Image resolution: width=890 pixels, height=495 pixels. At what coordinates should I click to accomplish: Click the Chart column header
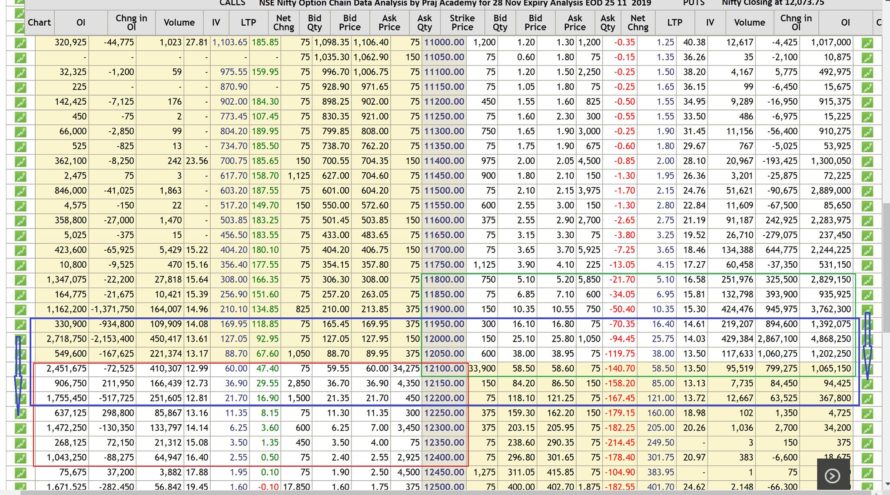(39, 23)
